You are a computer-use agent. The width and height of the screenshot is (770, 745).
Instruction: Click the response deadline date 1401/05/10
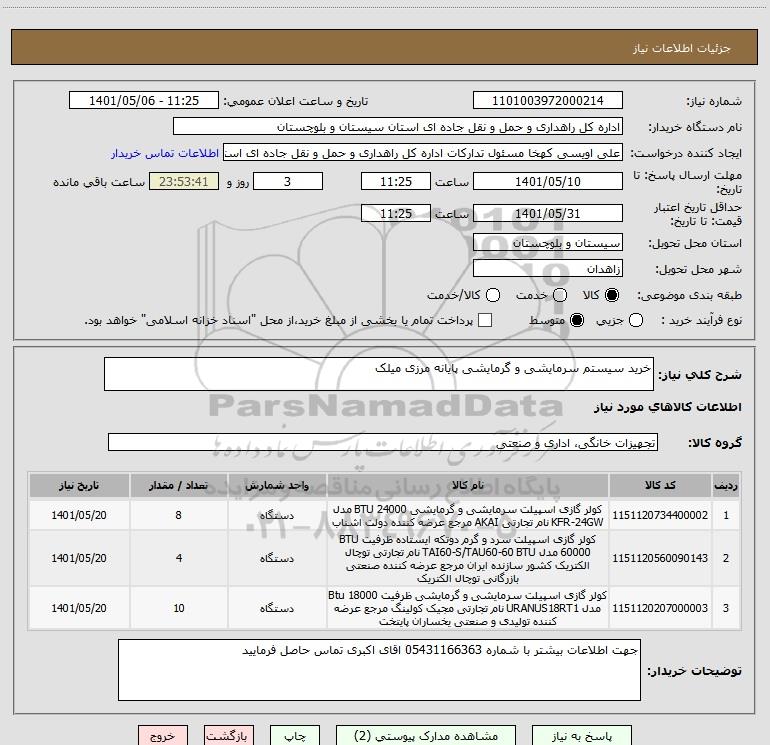coord(548,181)
